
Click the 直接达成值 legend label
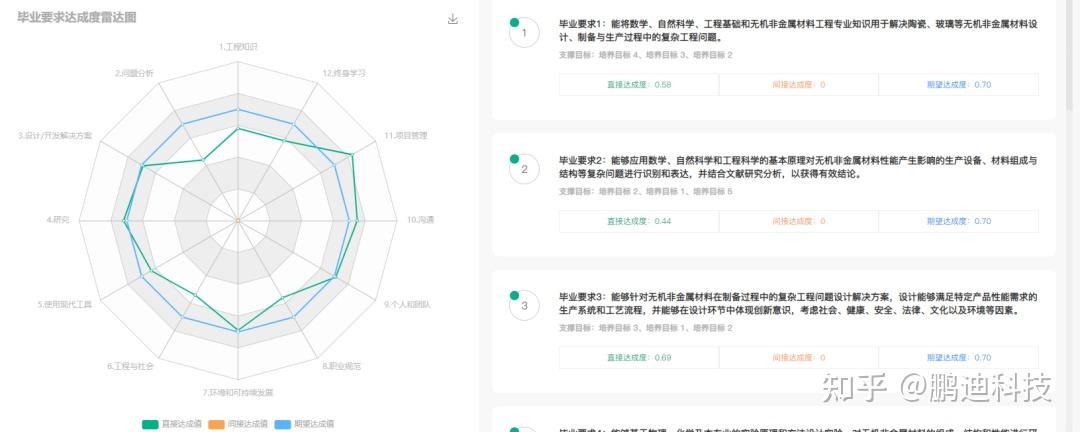[x=181, y=424]
